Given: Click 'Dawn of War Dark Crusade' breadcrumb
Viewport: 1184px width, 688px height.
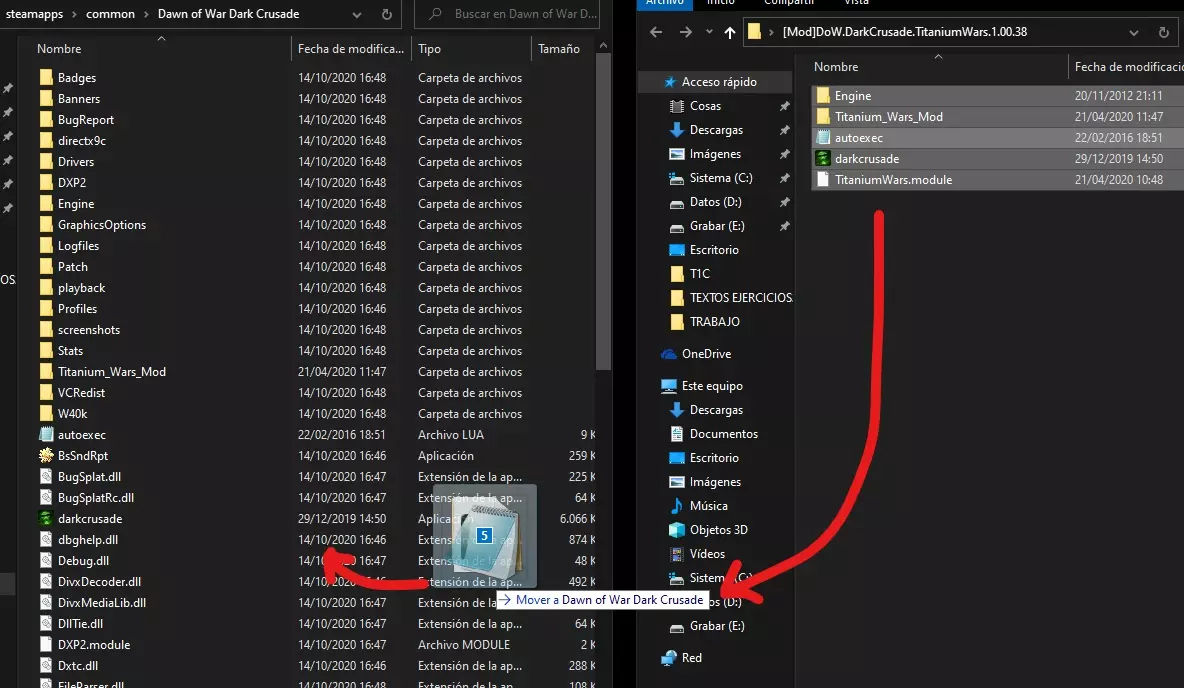Looking at the screenshot, I should point(228,14).
